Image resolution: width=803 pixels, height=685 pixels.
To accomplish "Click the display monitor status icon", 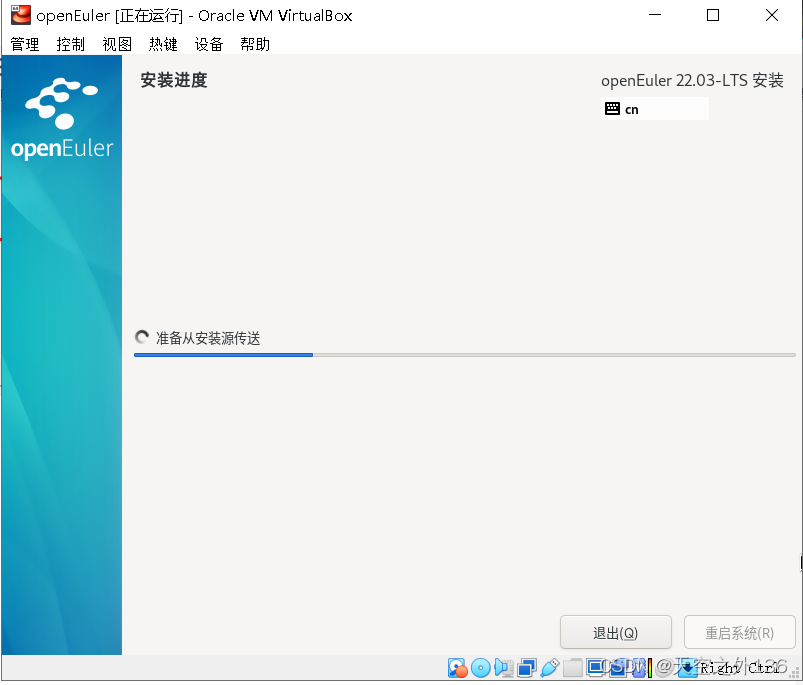I will pyautogui.click(x=596, y=668).
